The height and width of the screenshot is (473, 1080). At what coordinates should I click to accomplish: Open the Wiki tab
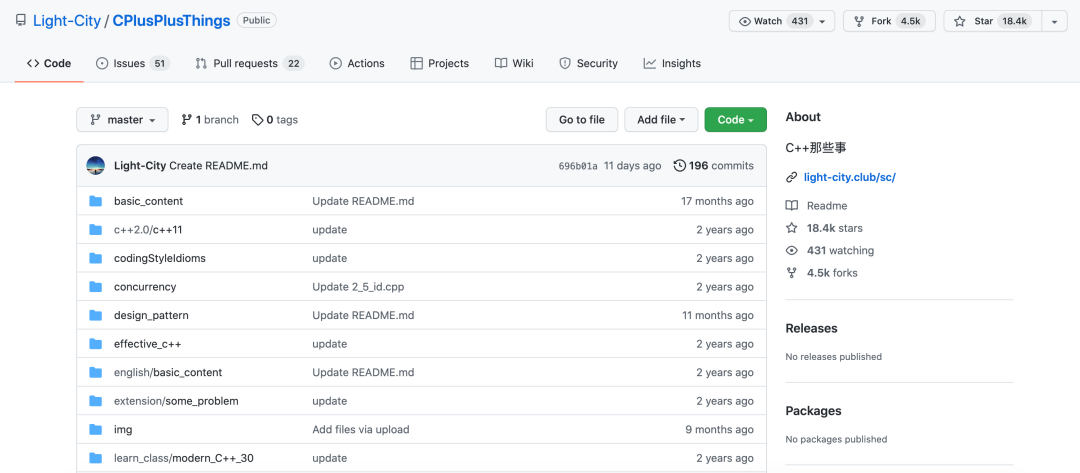pyautogui.click(x=514, y=63)
